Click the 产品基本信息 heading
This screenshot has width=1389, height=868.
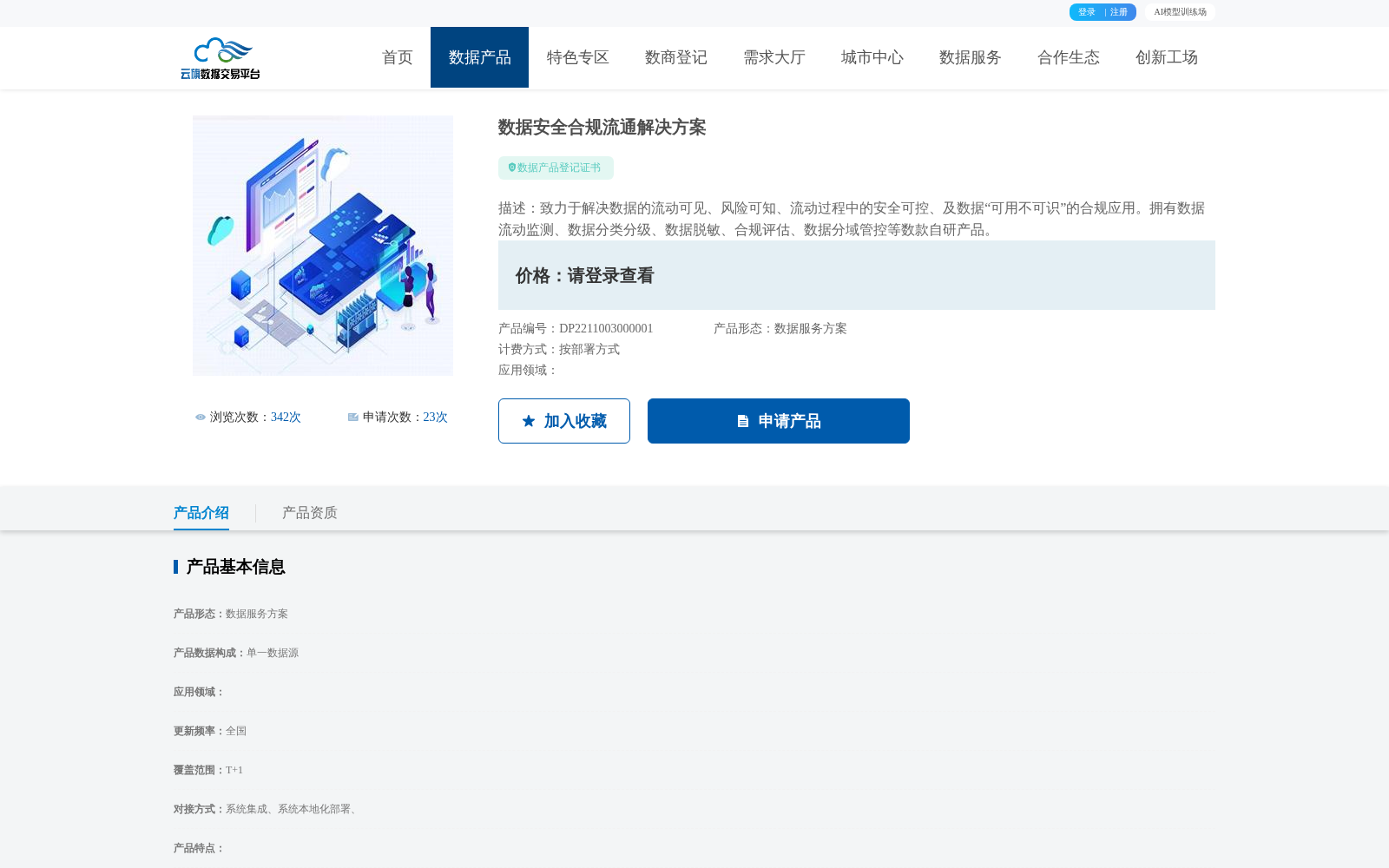[x=236, y=567]
